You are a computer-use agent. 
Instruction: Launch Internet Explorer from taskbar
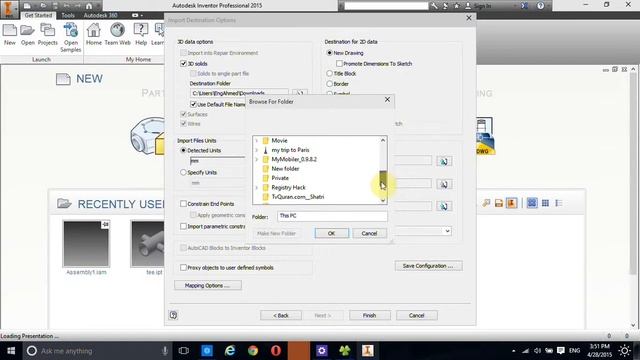click(230, 351)
